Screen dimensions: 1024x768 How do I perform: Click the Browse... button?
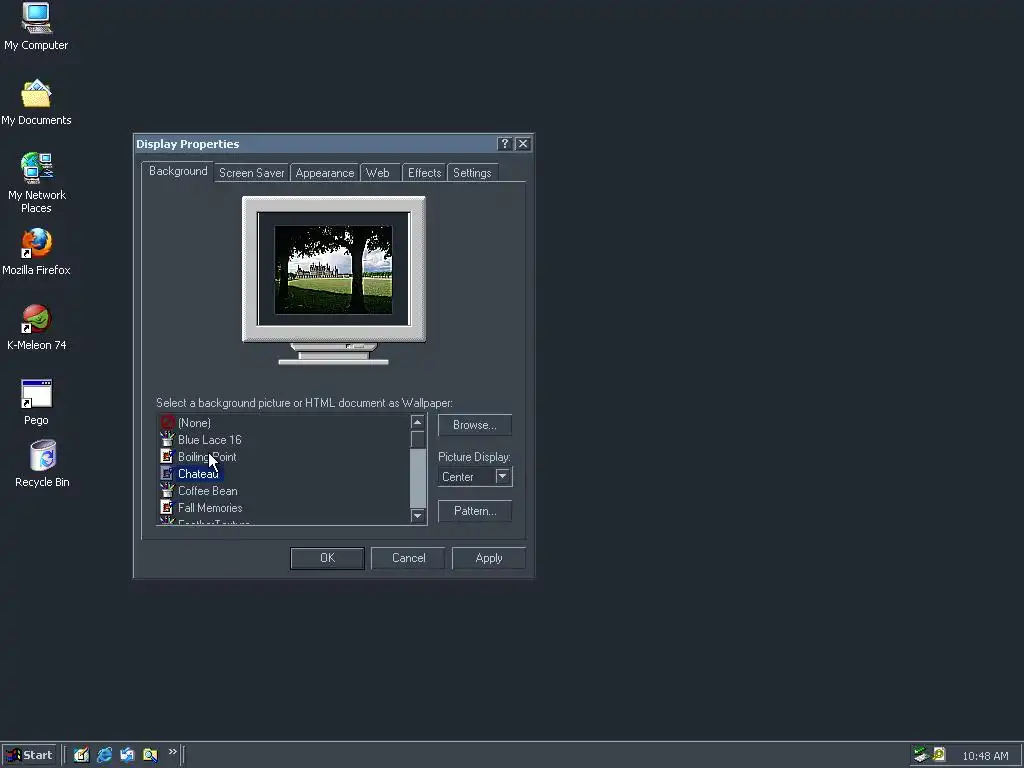475,424
